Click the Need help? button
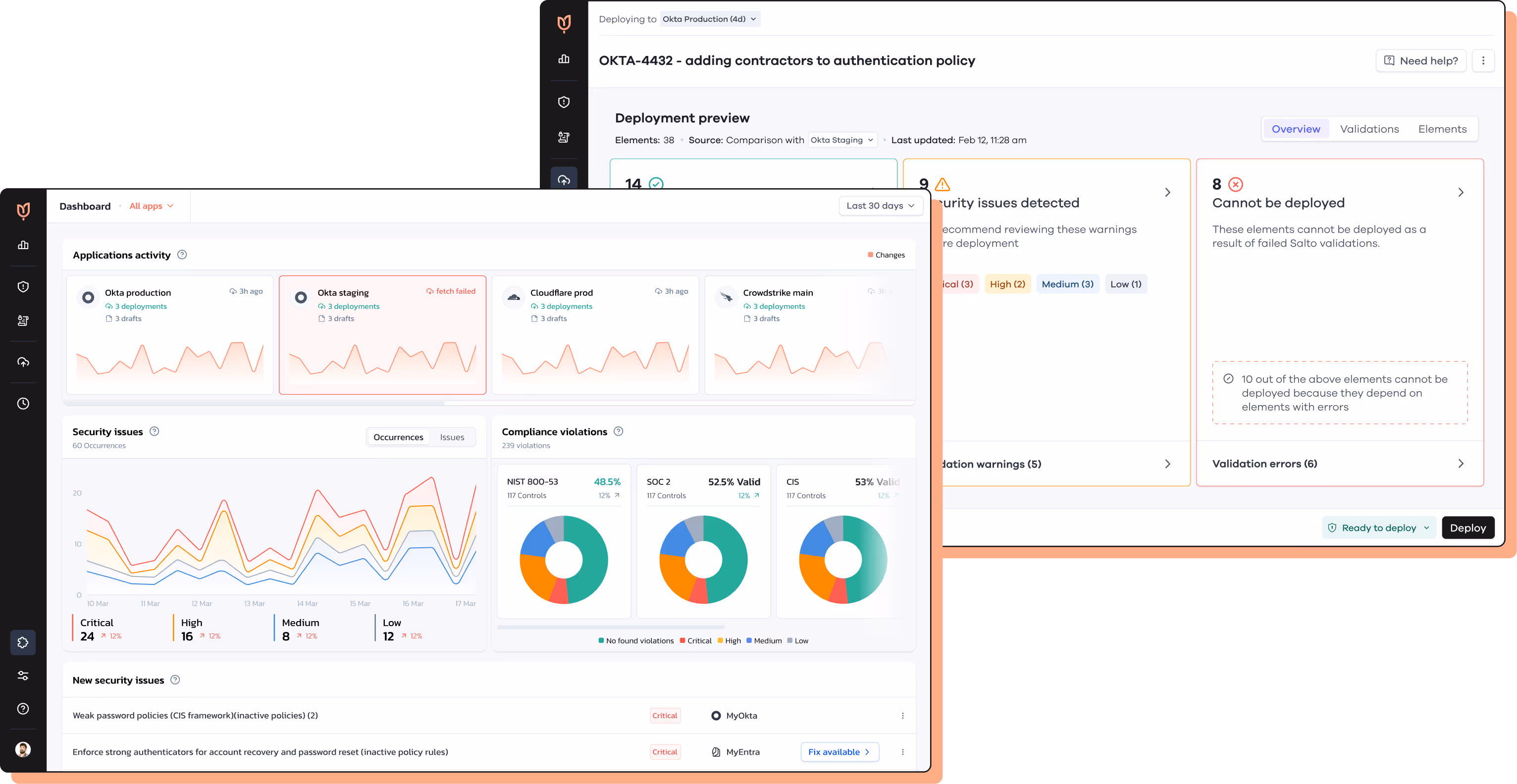Viewport: 1517px width, 784px height. [1420, 61]
